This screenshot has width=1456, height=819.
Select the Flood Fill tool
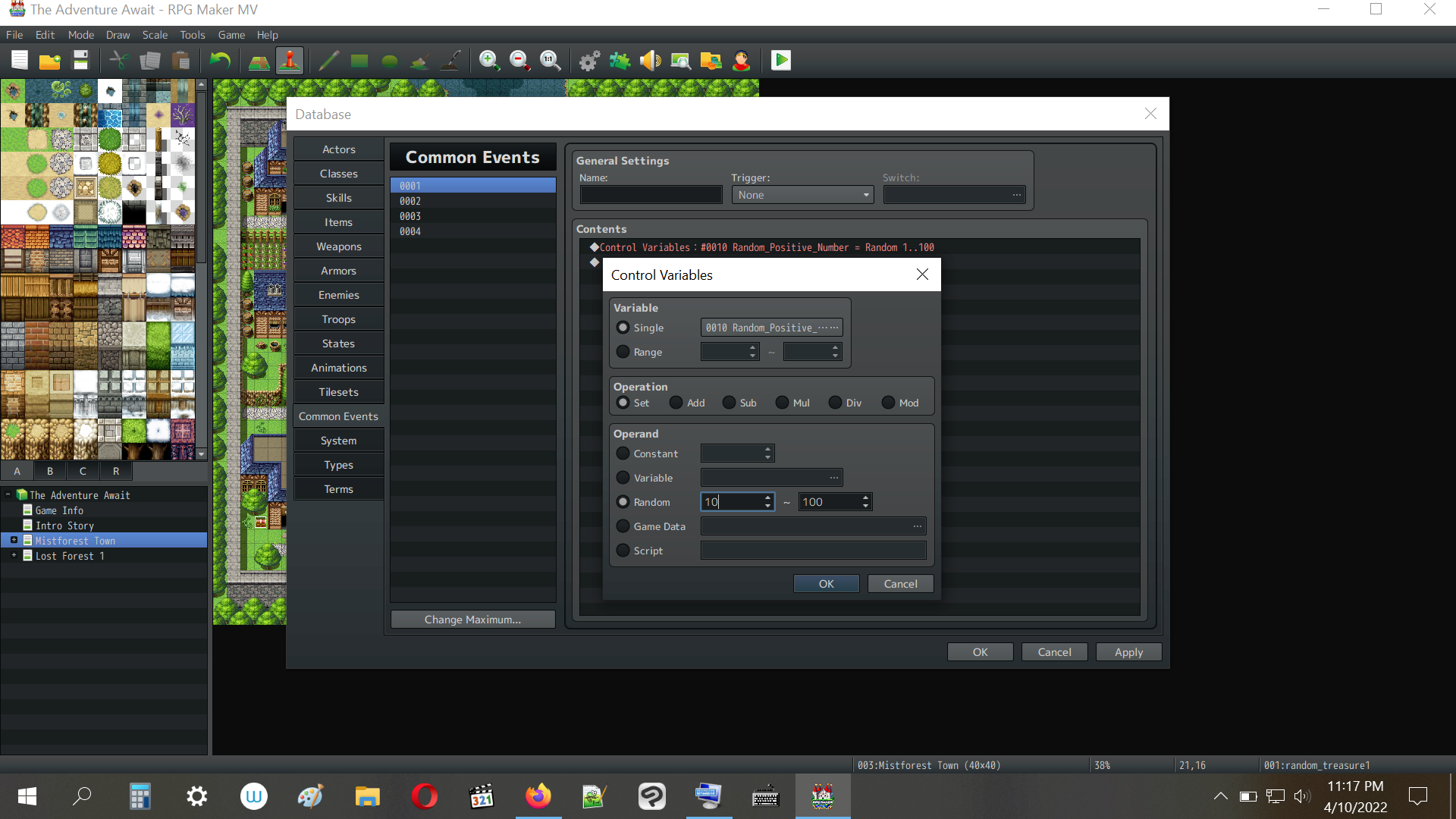pyautogui.click(x=420, y=61)
